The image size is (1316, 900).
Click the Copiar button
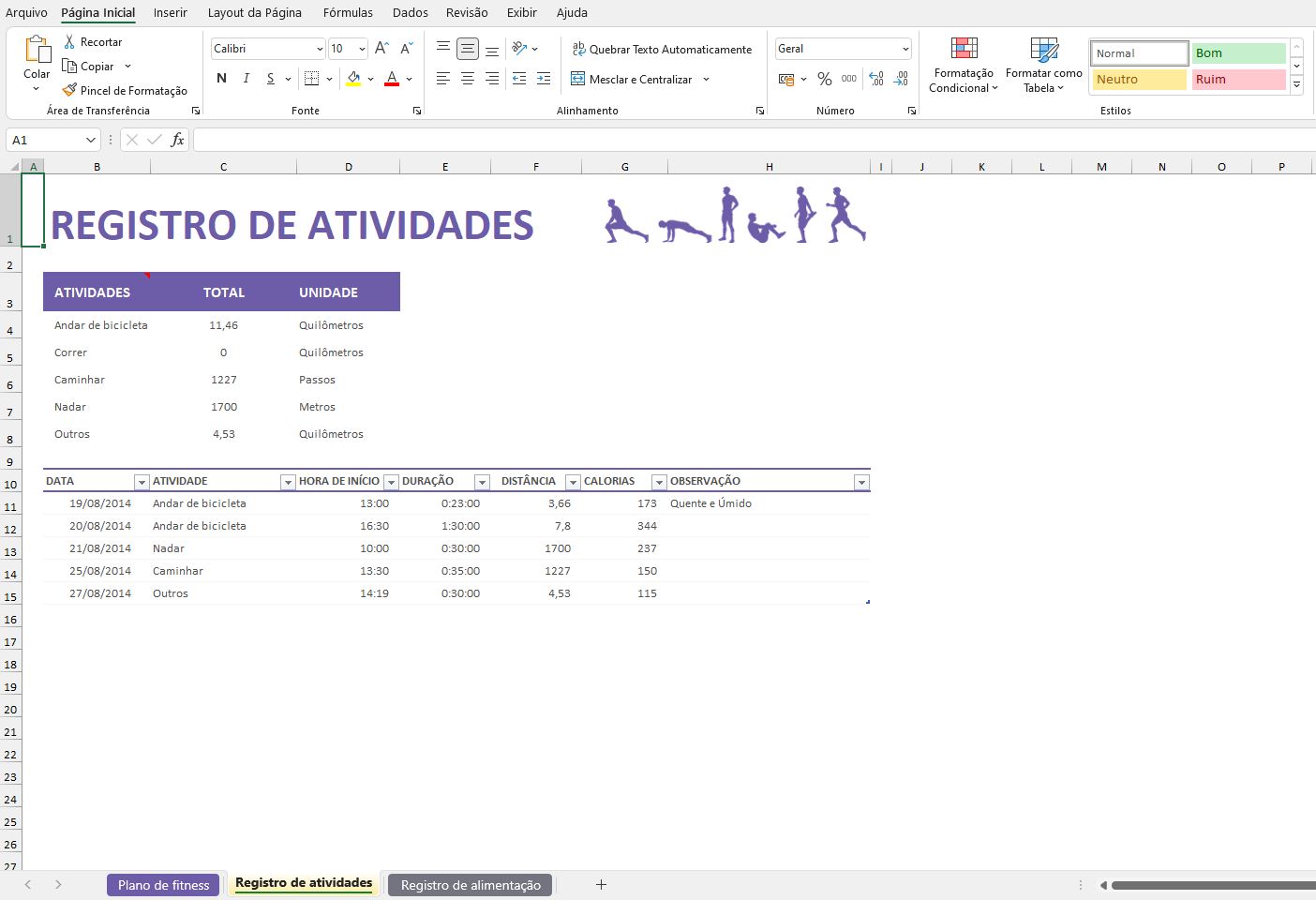89,67
